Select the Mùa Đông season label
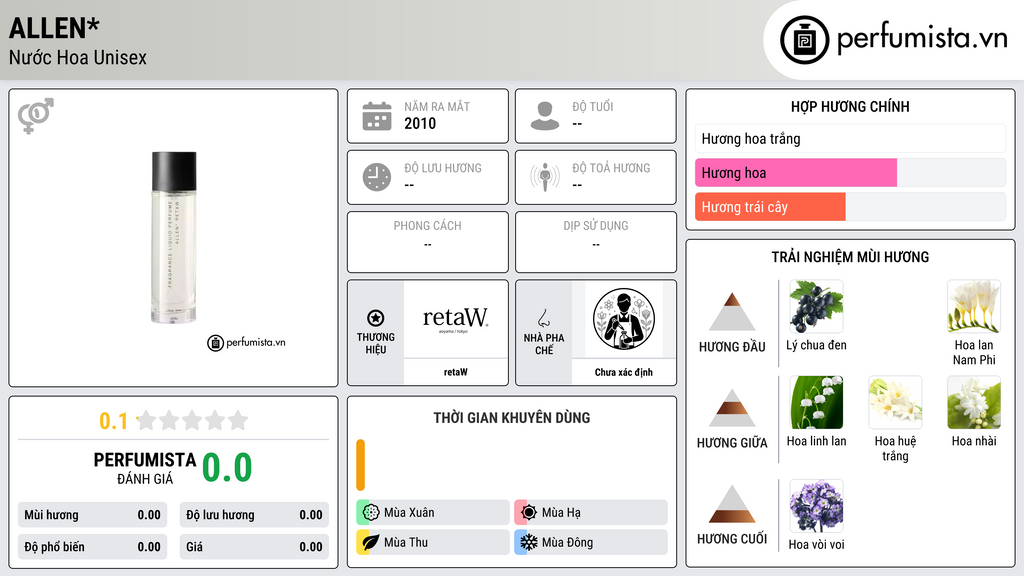1024x576 pixels. pyautogui.click(x=567, y=542)
